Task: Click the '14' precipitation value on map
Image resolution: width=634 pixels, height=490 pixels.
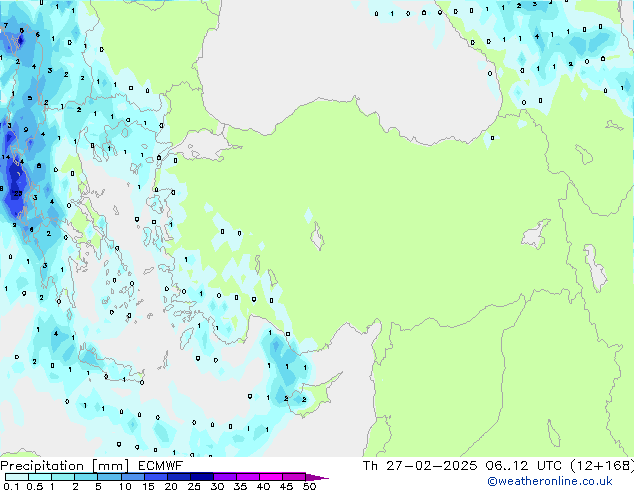Action: point(6,157)
